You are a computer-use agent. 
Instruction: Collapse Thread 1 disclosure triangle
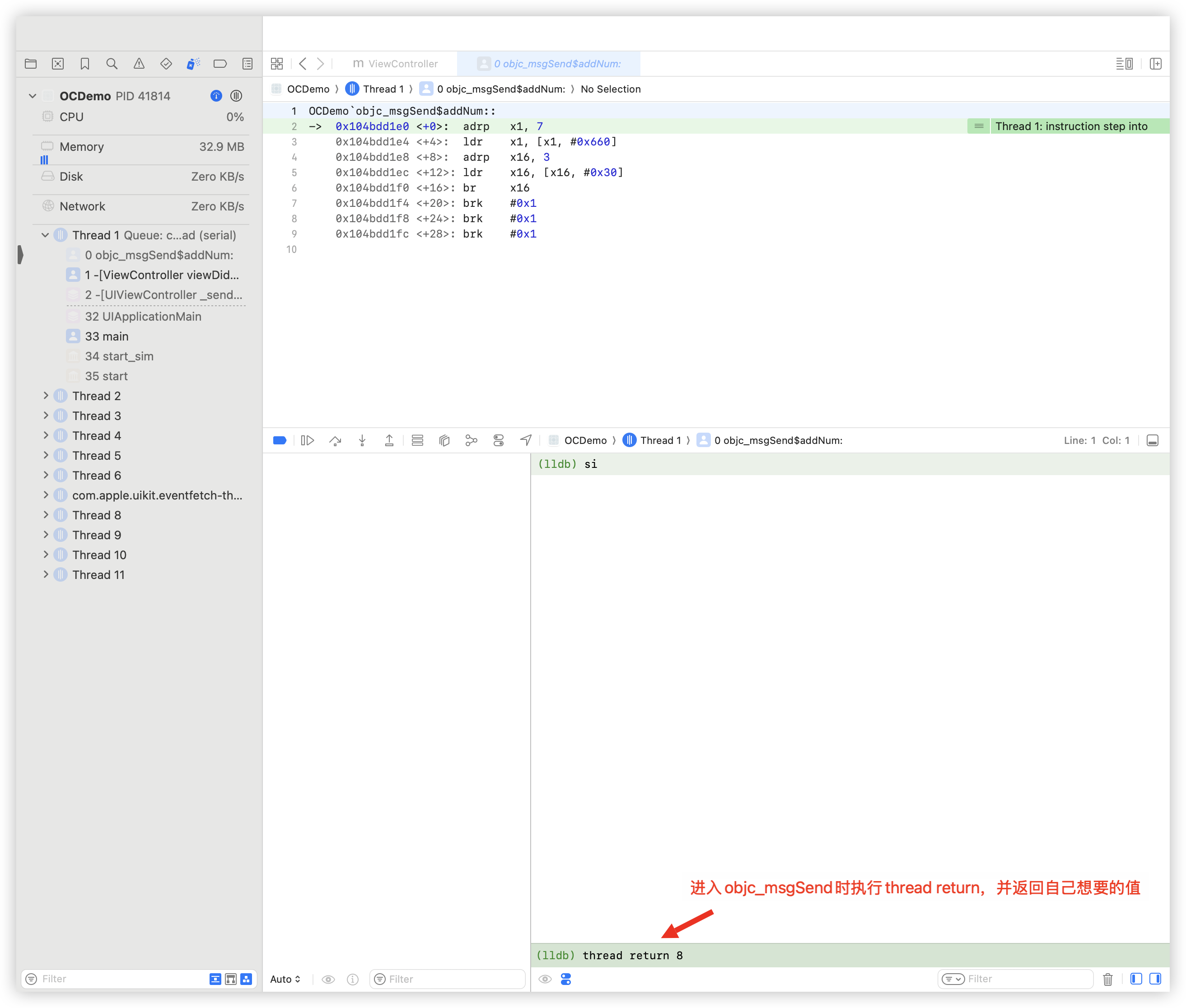[x=45, y=235]
